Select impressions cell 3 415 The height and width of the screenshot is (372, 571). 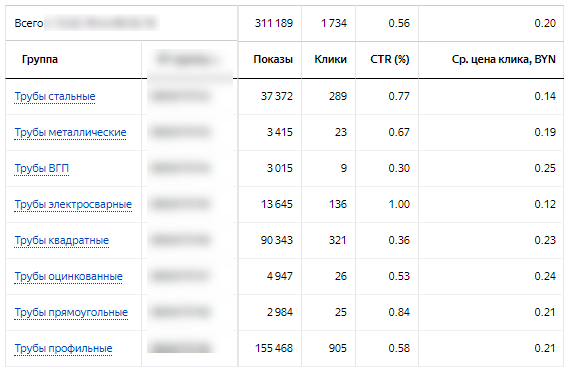[280, 132]
